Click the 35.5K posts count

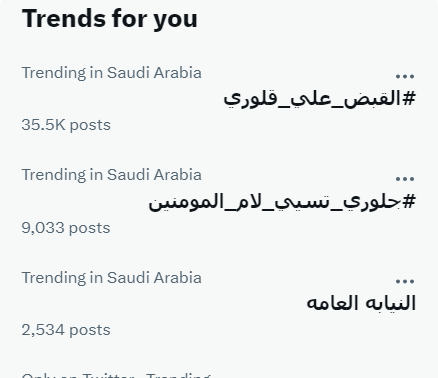pos(66,125)
